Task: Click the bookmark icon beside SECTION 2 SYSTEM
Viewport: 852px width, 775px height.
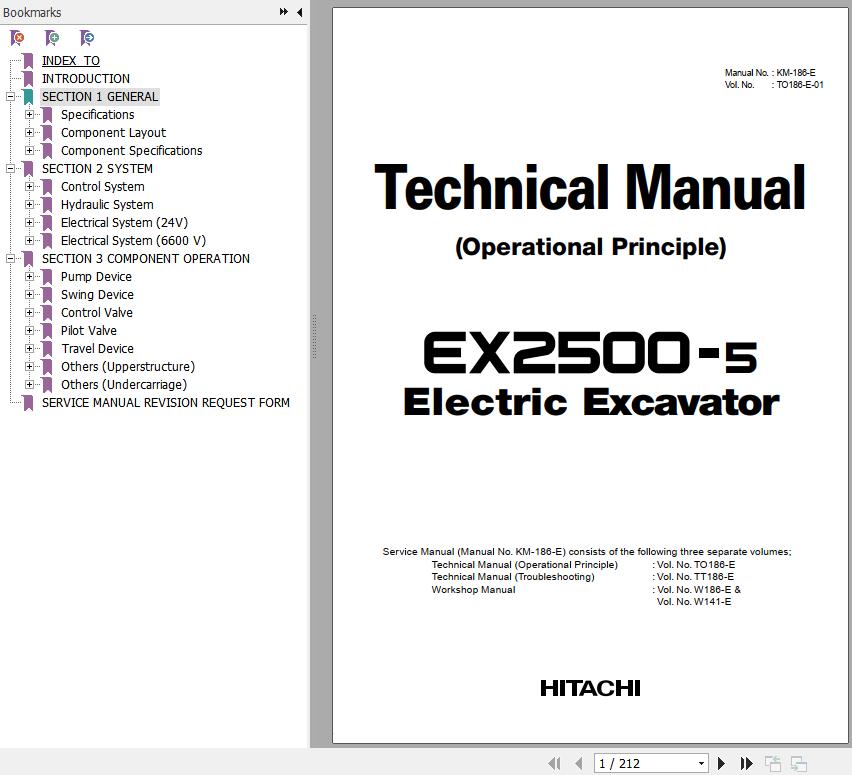Action: [28, 169]
